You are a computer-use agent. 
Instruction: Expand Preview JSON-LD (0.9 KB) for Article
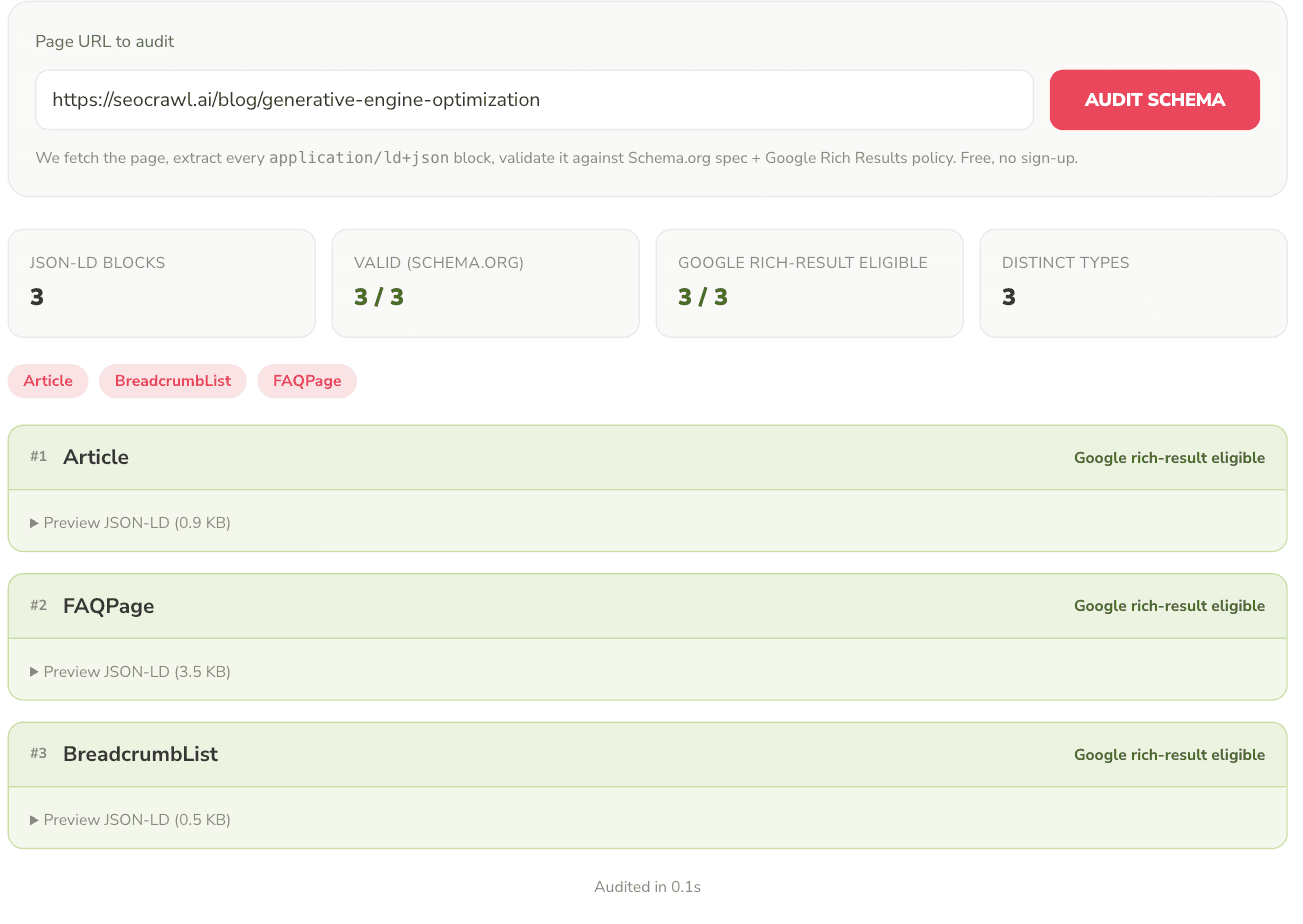131,523
